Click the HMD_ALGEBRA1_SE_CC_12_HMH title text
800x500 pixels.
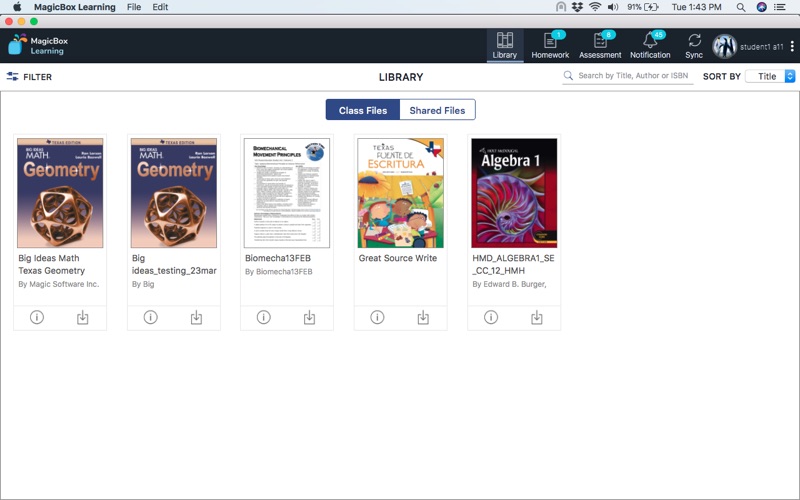(x=513, y=264)
